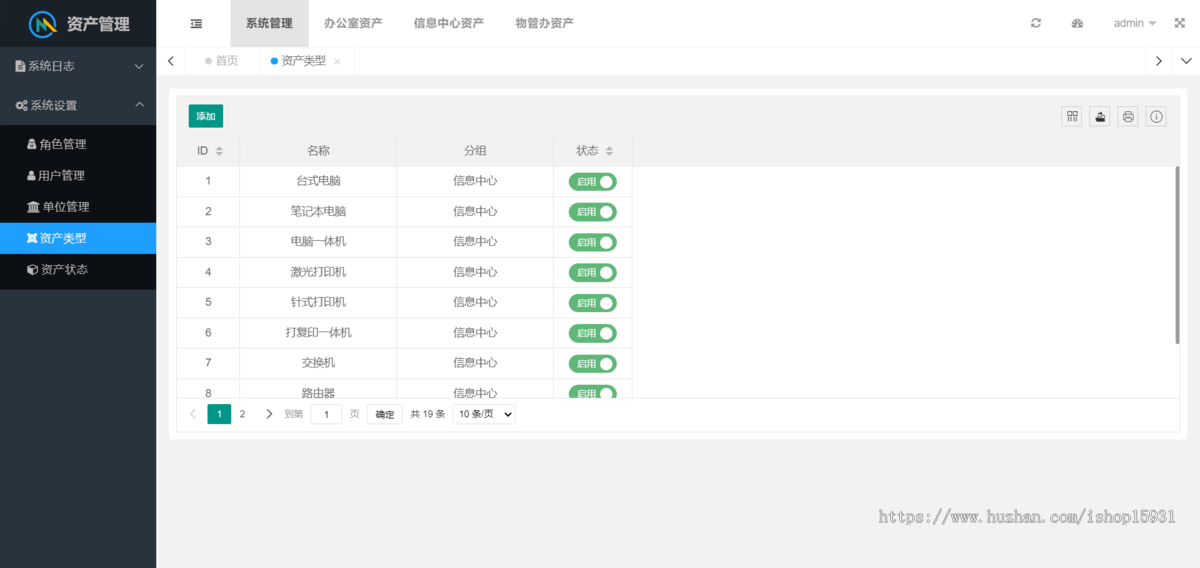
Task: Click 信息中心 in the 打复印一体机 row
Action: coord(475,333)
